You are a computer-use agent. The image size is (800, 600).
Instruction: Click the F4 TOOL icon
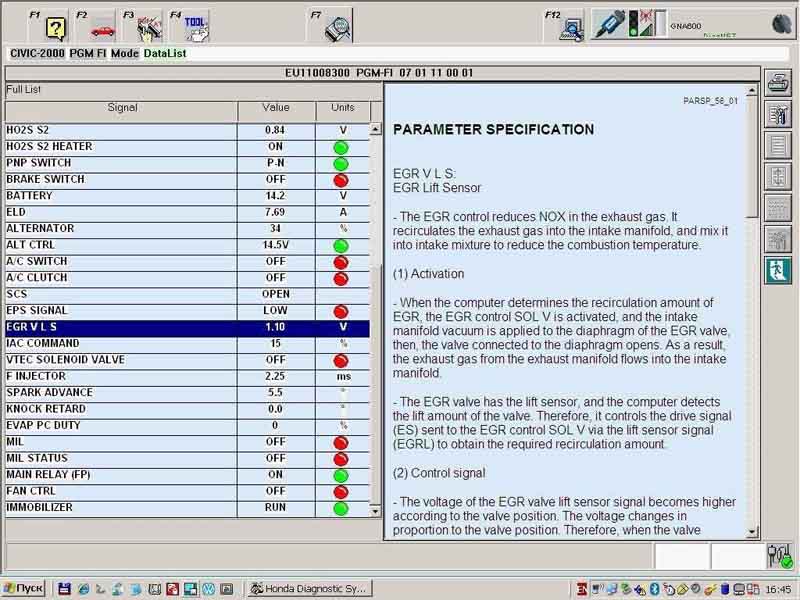click(x=196, y=27)
